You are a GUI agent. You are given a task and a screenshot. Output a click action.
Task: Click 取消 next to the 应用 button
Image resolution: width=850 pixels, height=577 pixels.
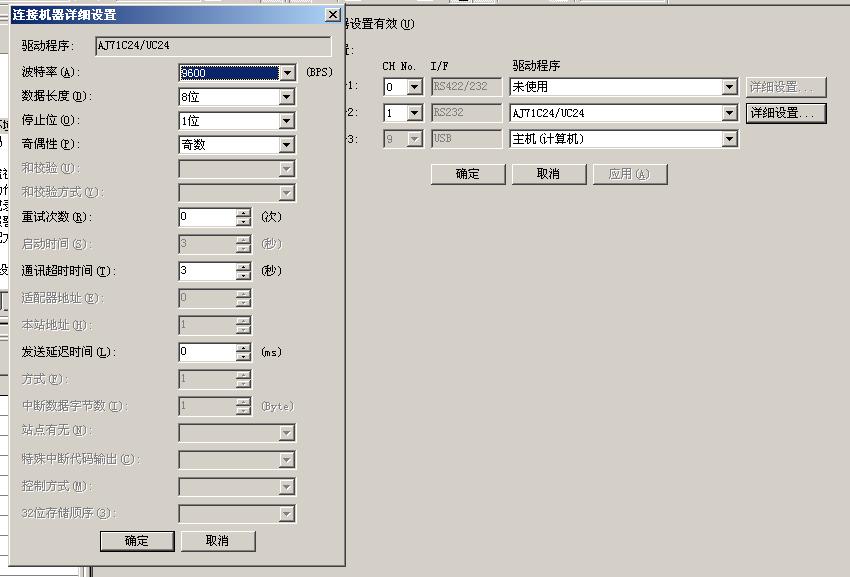[548, 174]
